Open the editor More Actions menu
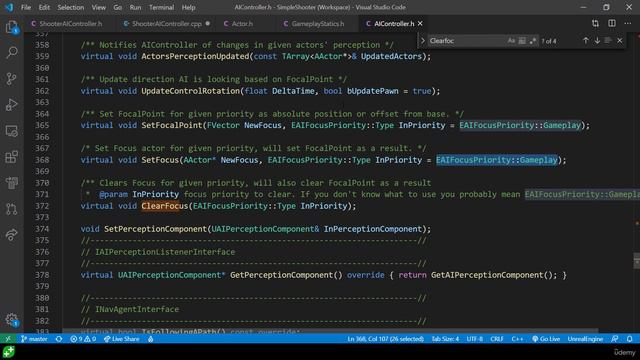The width and height of the screenshot is (640, 360). click(628, 24)
